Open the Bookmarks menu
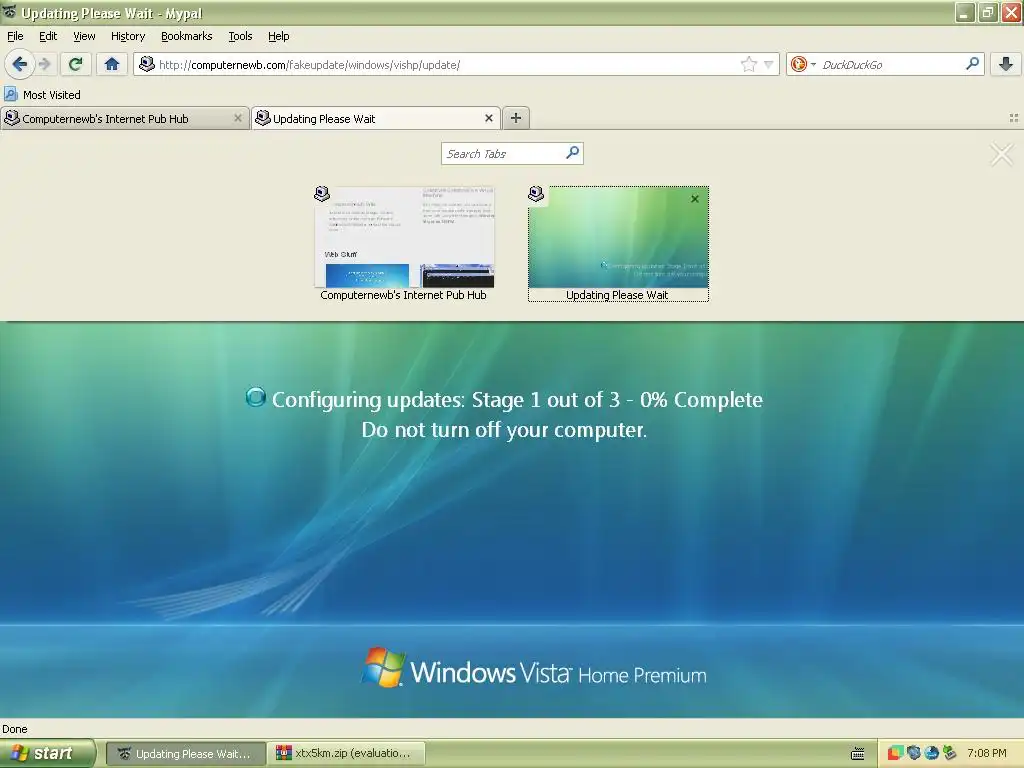This screenshot has width=1024, height=768. coord(187,36)
